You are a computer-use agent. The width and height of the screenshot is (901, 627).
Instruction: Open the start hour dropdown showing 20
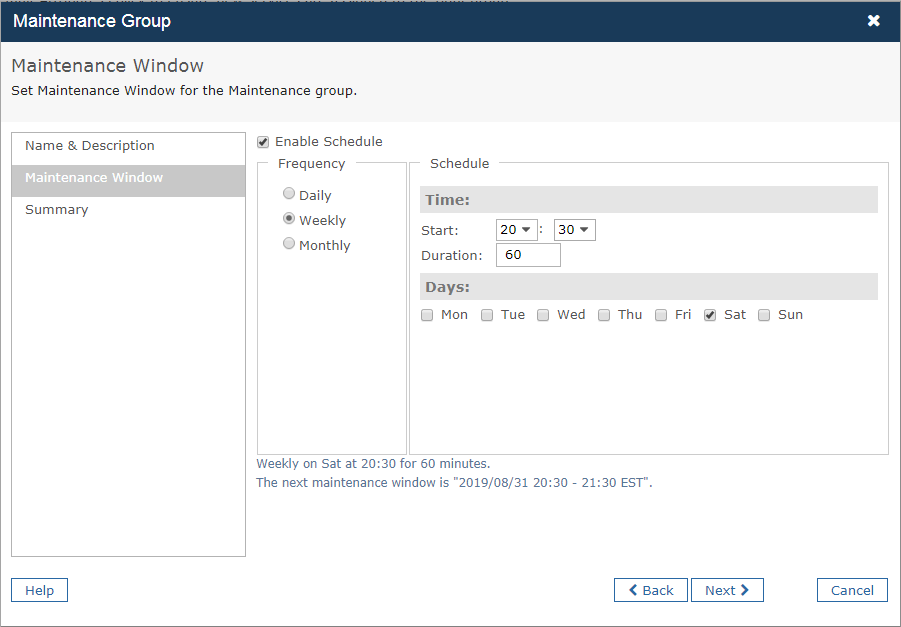tap(516, 229)
